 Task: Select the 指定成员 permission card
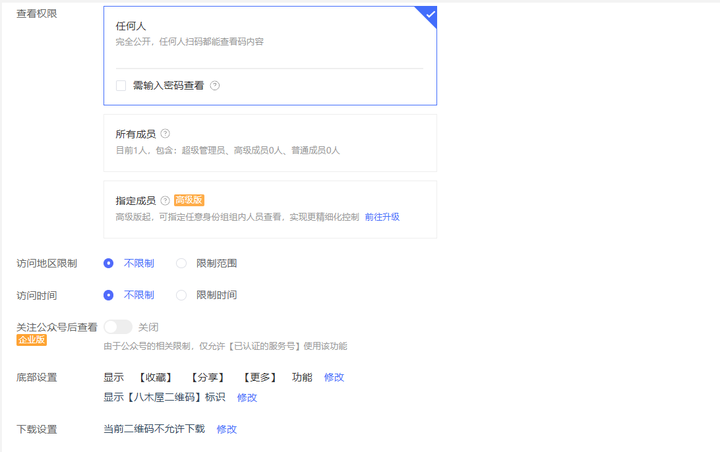coord(270,209)
